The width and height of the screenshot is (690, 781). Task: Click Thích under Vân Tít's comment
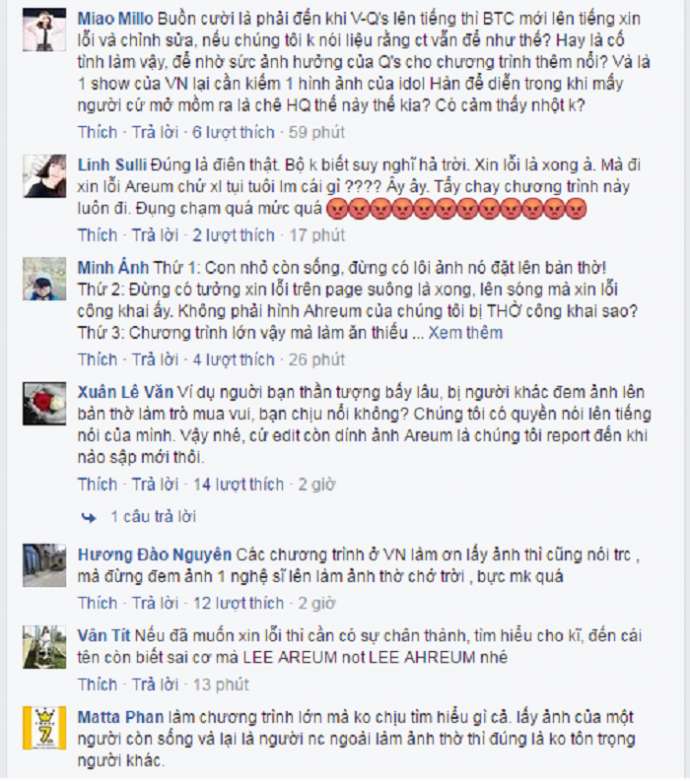click(x=97, y=684)
